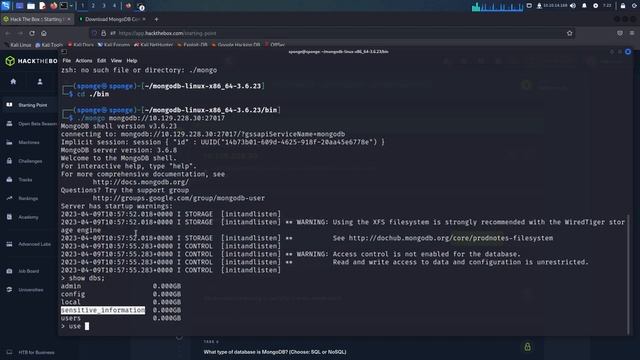Bookmark this page with star icon
This screenshot has width=640, height=360.
(x=569, y=33)
